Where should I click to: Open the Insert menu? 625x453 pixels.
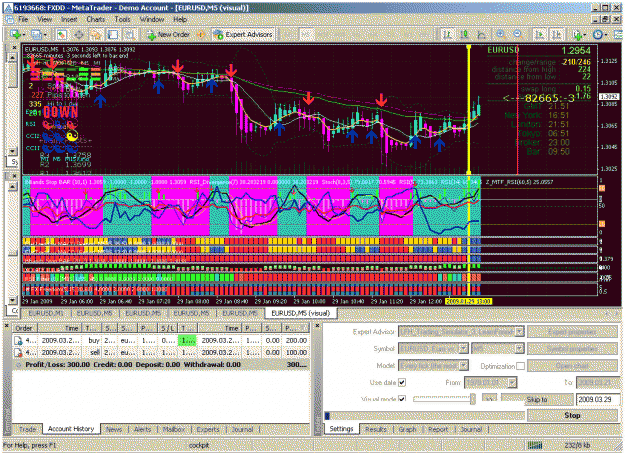point(69,19)
